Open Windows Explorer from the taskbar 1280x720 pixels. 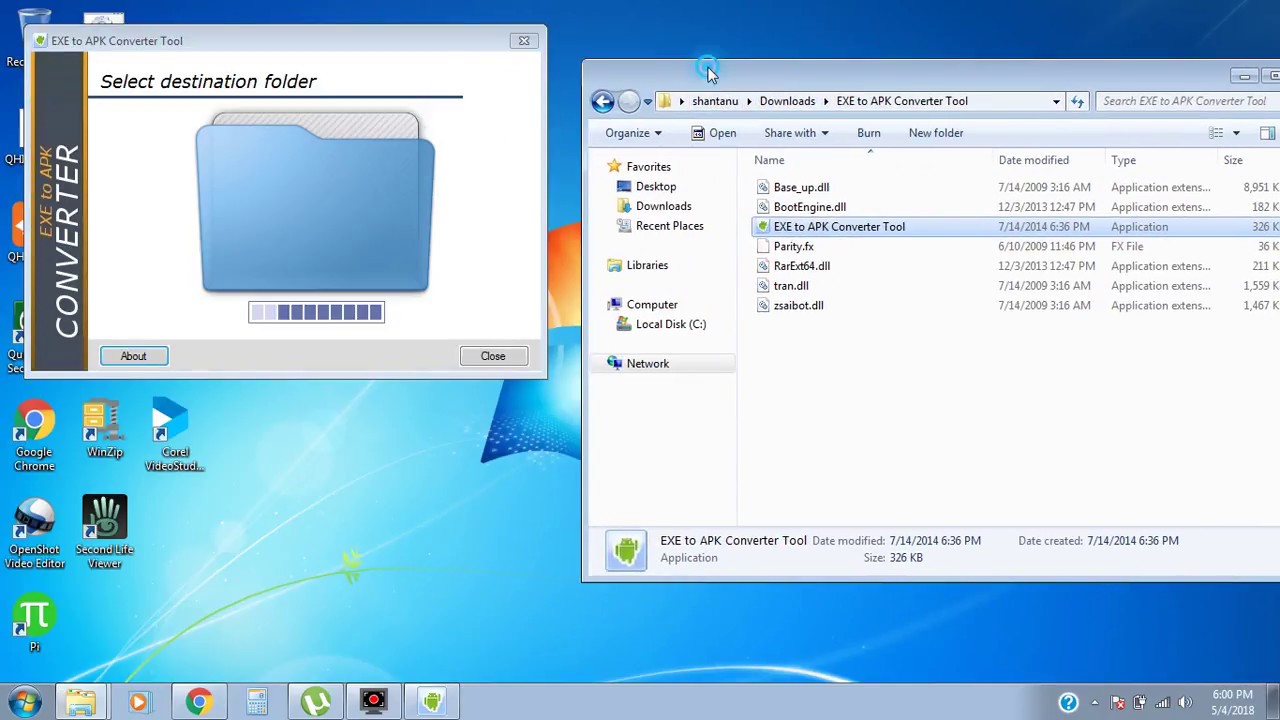81,702
